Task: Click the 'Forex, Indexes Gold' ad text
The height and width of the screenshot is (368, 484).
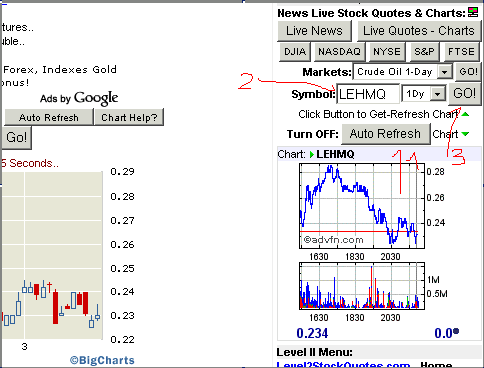Action: (60, 70)
